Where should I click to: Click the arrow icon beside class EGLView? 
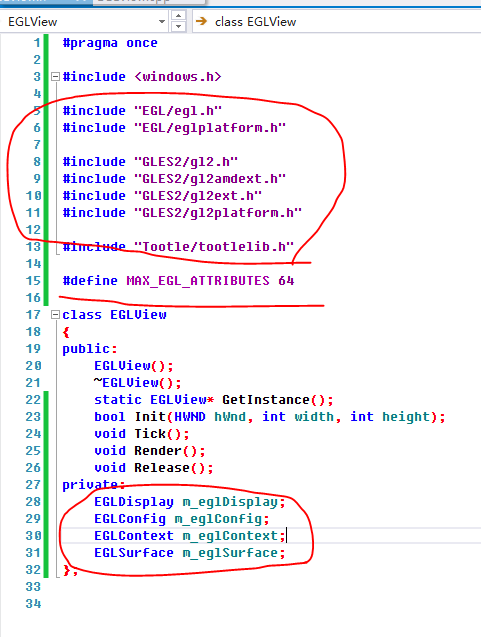201,21
